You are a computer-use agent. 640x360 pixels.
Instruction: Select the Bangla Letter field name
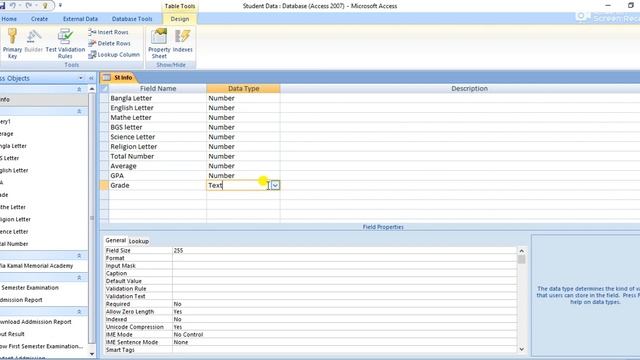click(158, 98)
